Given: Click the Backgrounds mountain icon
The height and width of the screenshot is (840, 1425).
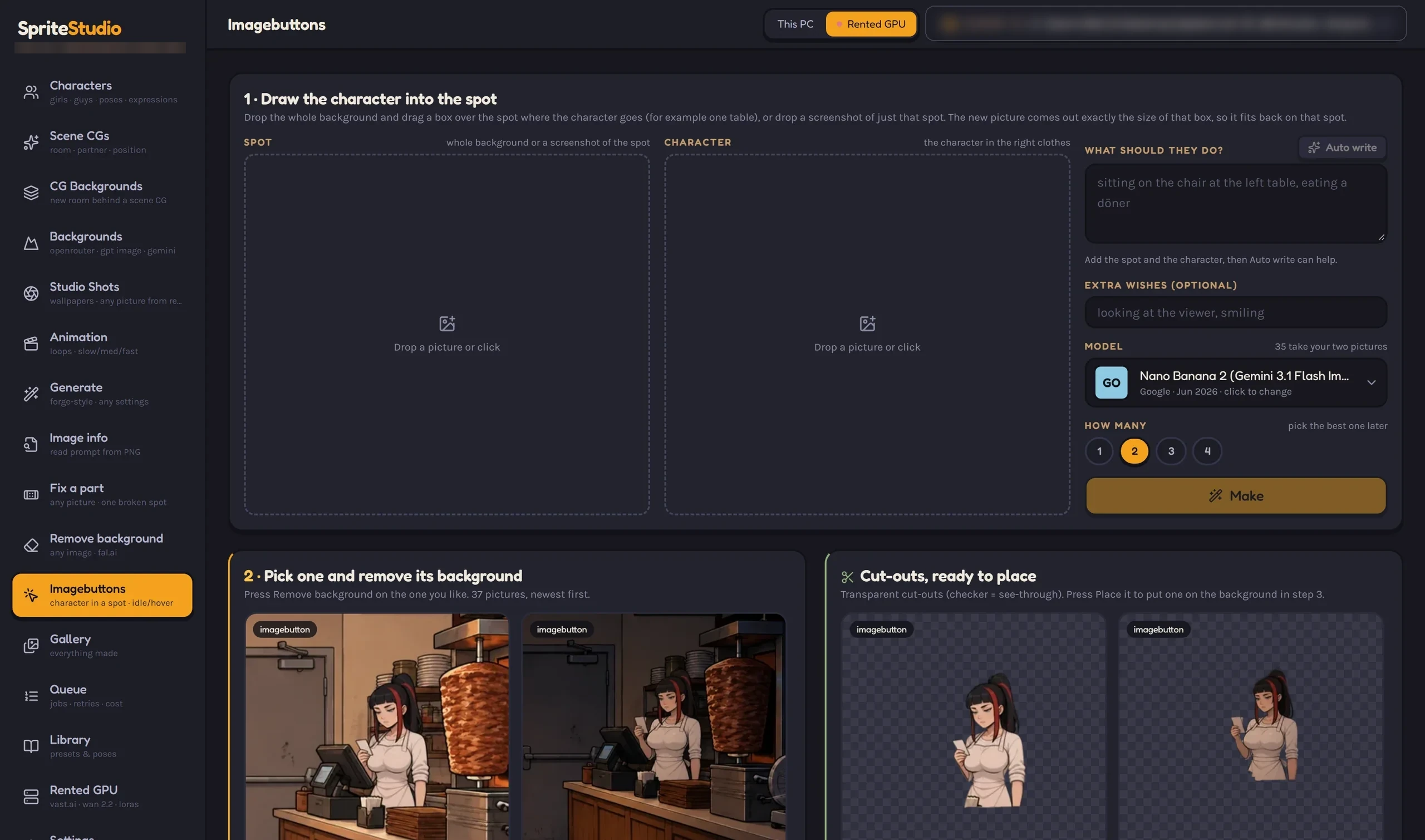Looking at the screenshot, I should click(x=31, y=243).
